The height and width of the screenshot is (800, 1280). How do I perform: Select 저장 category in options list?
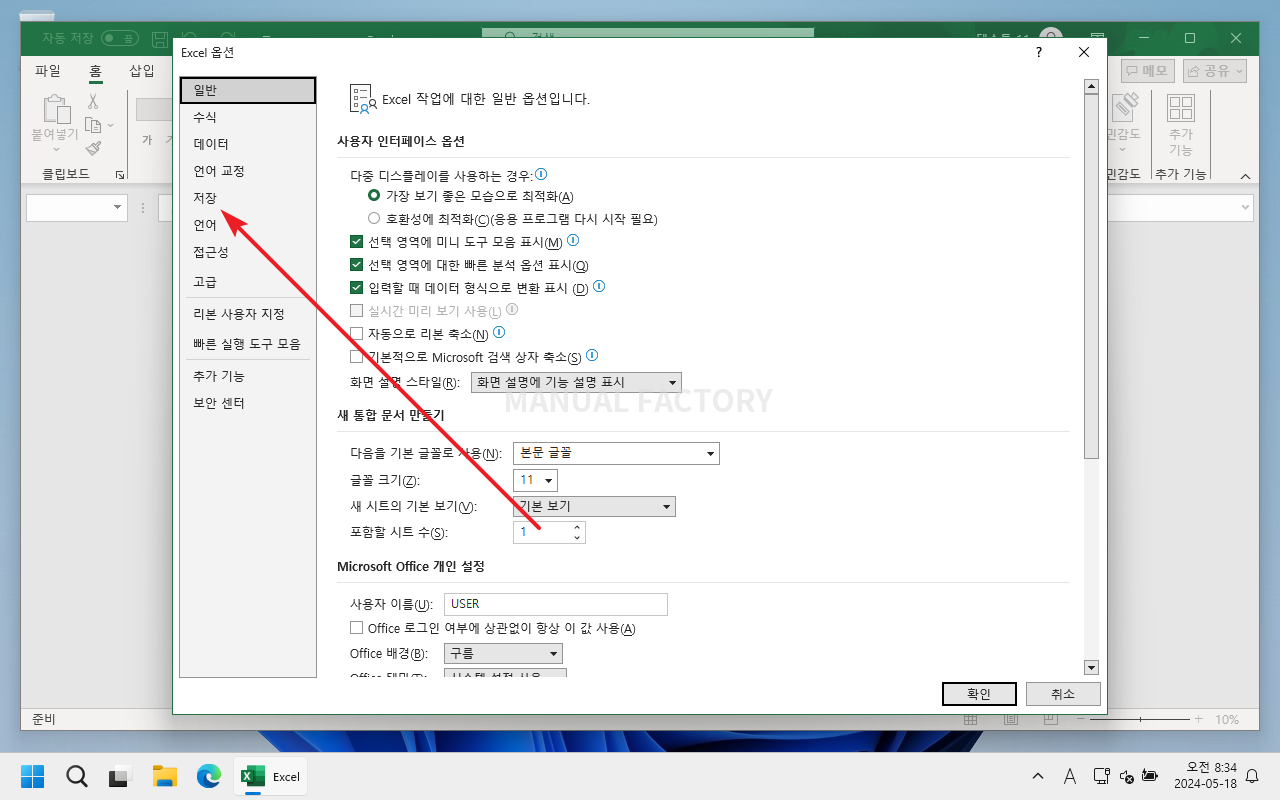(x=248, y=198)
